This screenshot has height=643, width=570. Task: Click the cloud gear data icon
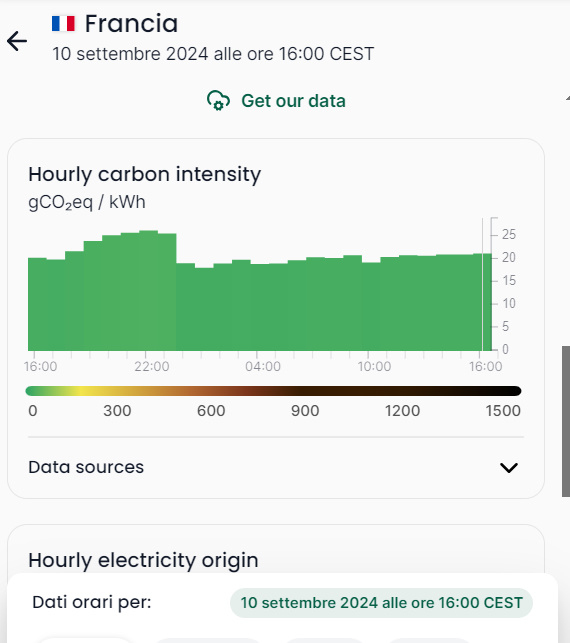(218, 100)
